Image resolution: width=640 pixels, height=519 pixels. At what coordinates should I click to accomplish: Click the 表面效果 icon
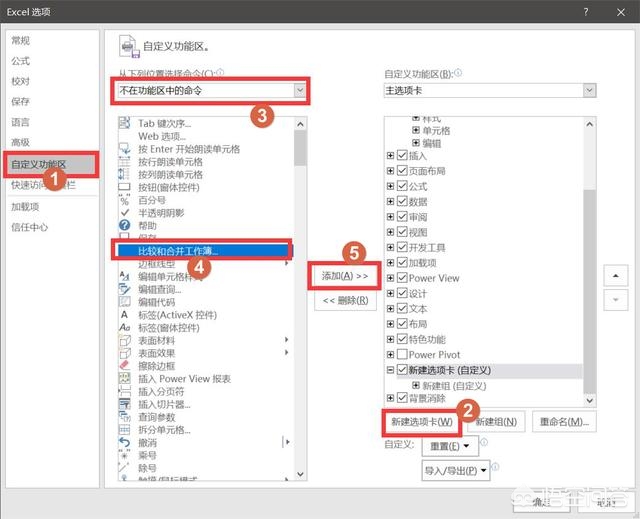click(x=124, y=353)
